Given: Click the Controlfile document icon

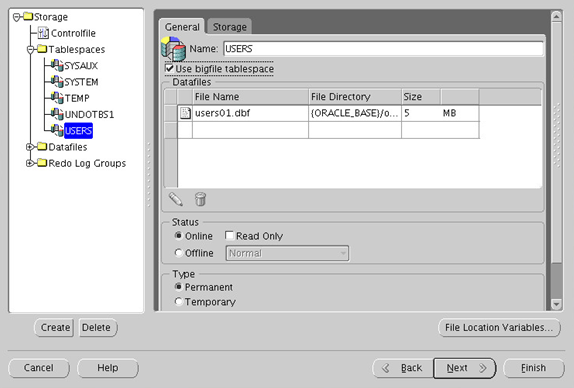Looking at the screenshot, I should [43, 33].
